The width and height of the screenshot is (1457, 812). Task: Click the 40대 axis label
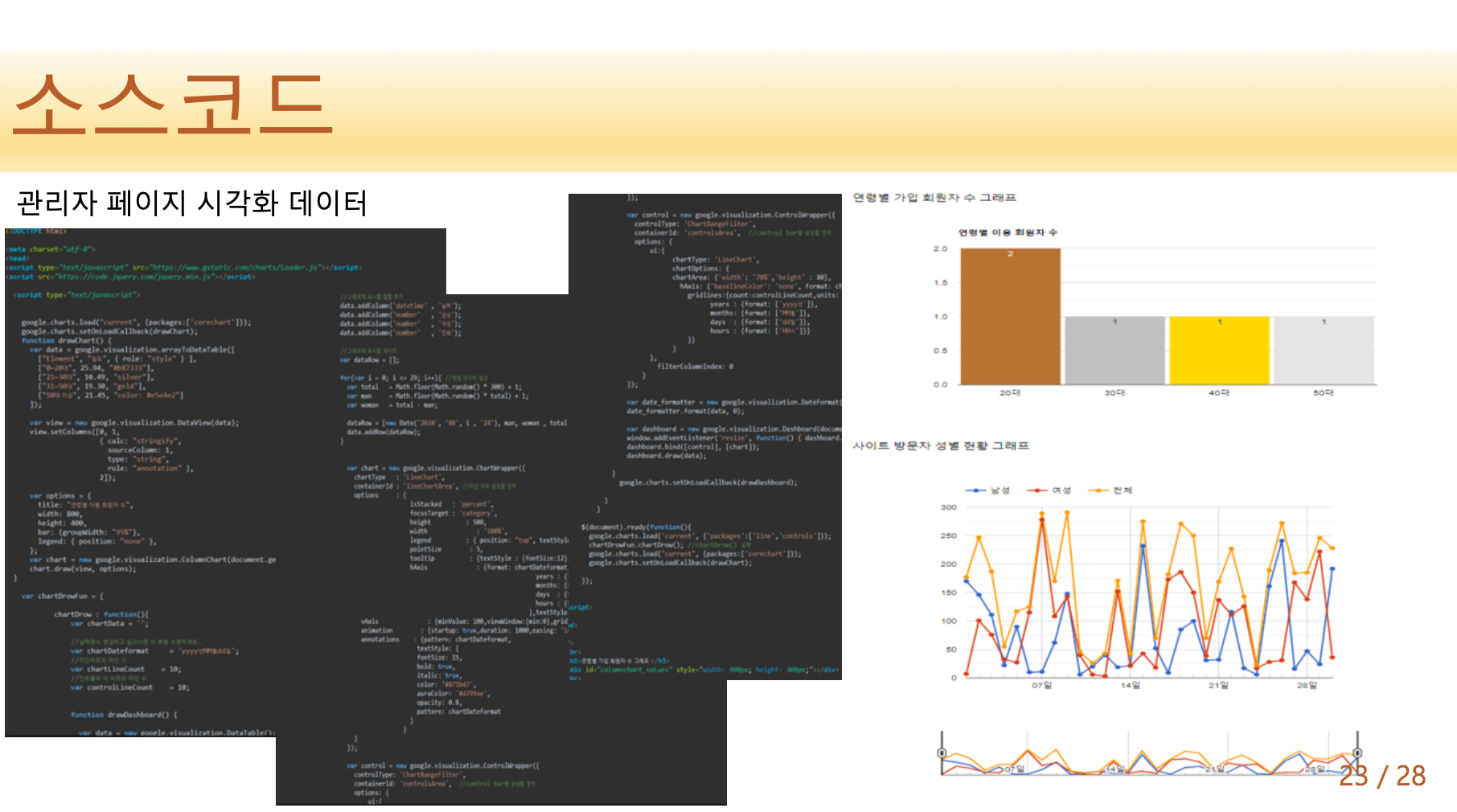tap(1219, 393)
